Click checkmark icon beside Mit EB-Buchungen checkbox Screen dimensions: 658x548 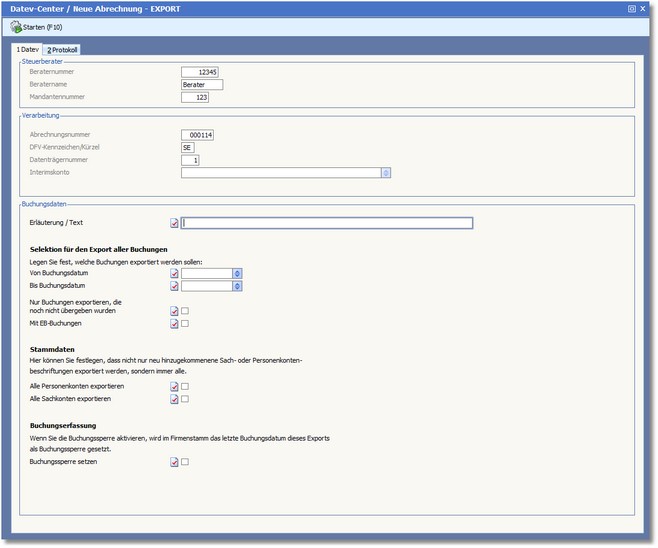coord(175,324)
